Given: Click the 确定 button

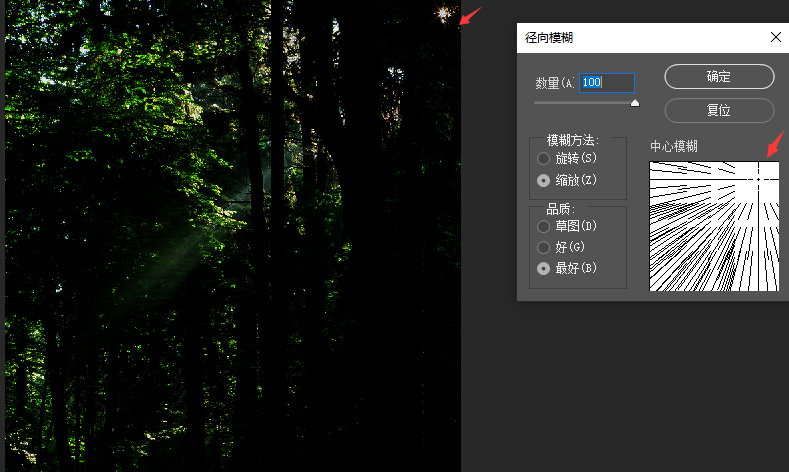Looking at the screenshot, I should (x=719, y=76).
